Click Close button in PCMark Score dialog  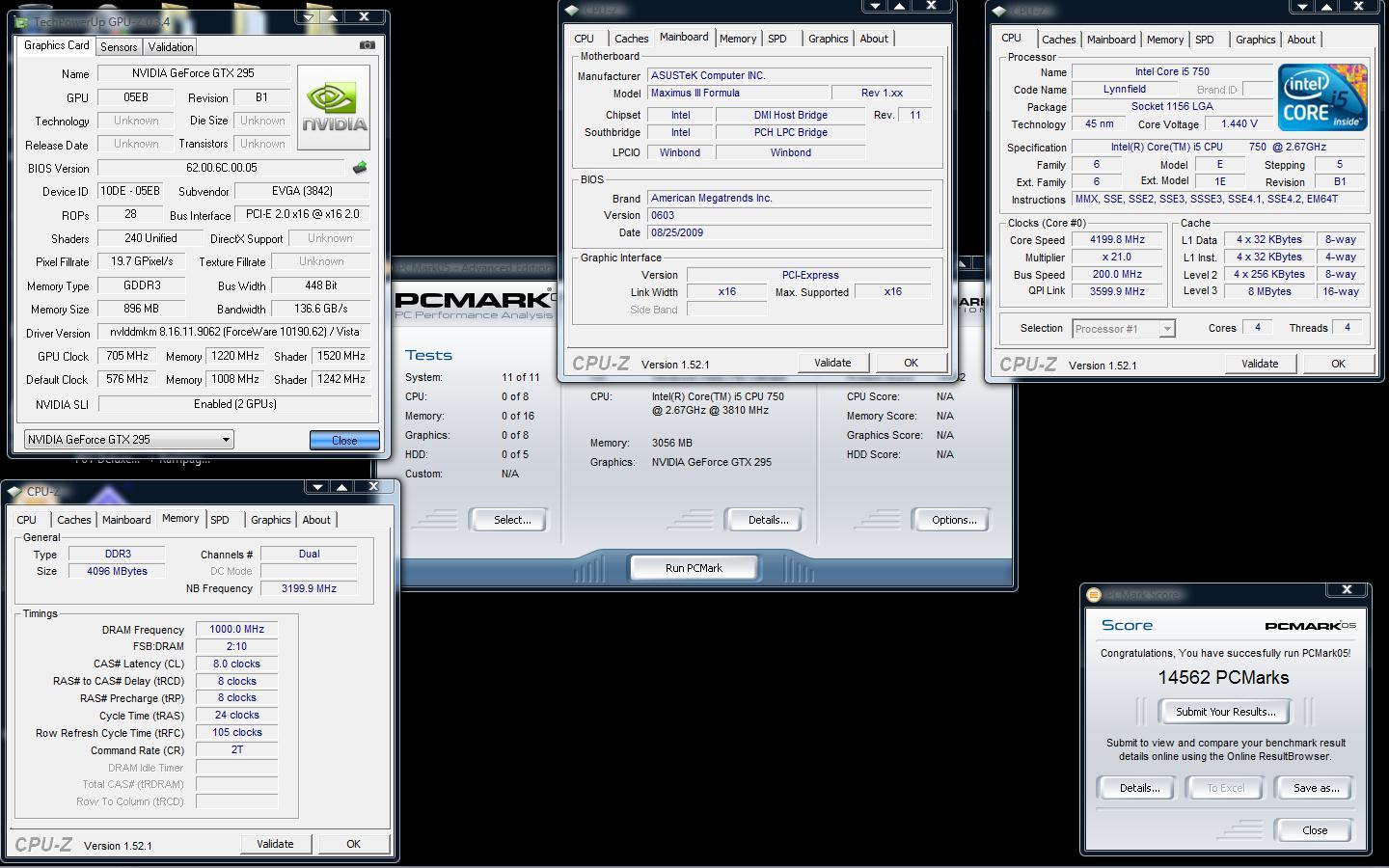[x=1314, y=830]
